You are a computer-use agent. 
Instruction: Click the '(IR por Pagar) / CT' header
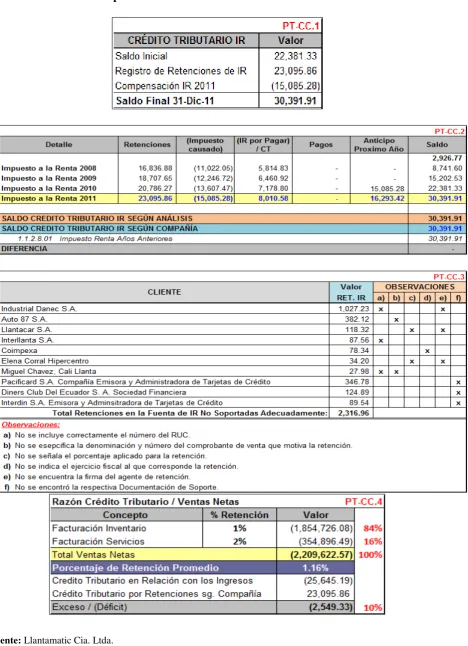point(263,145)
